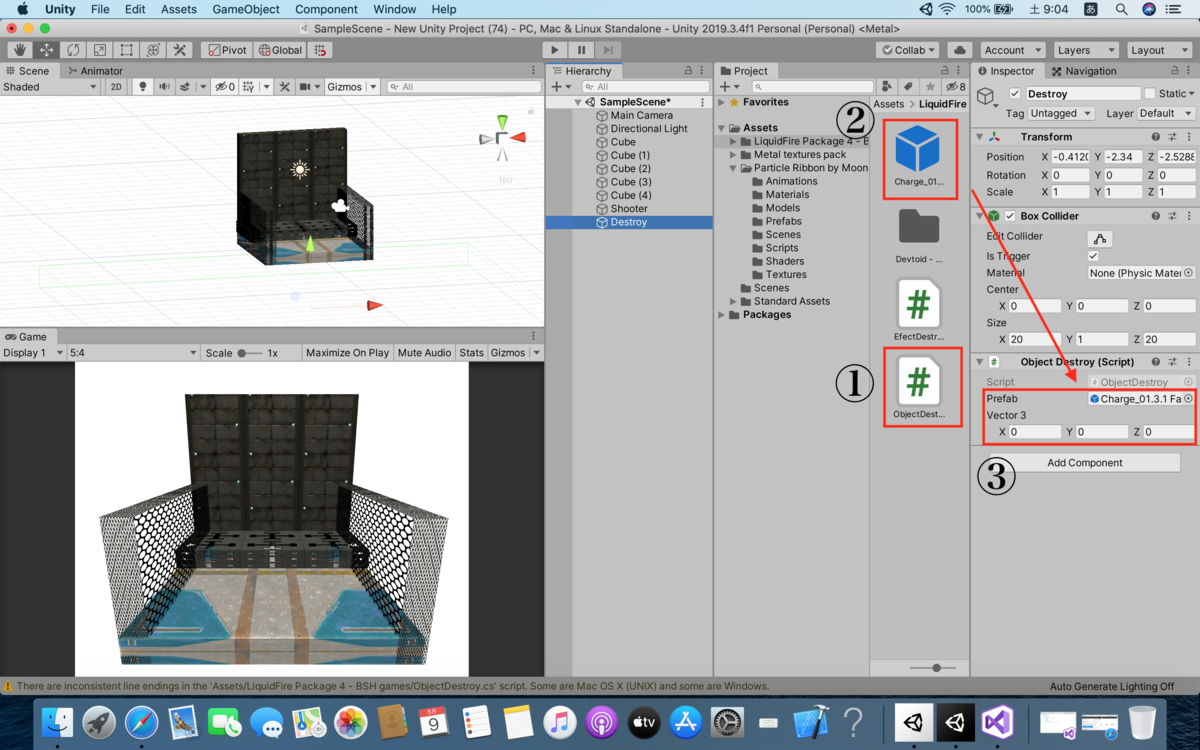Click Maximize On Play button
This screenshot has width=1200, height=750.
click(348, 353)
